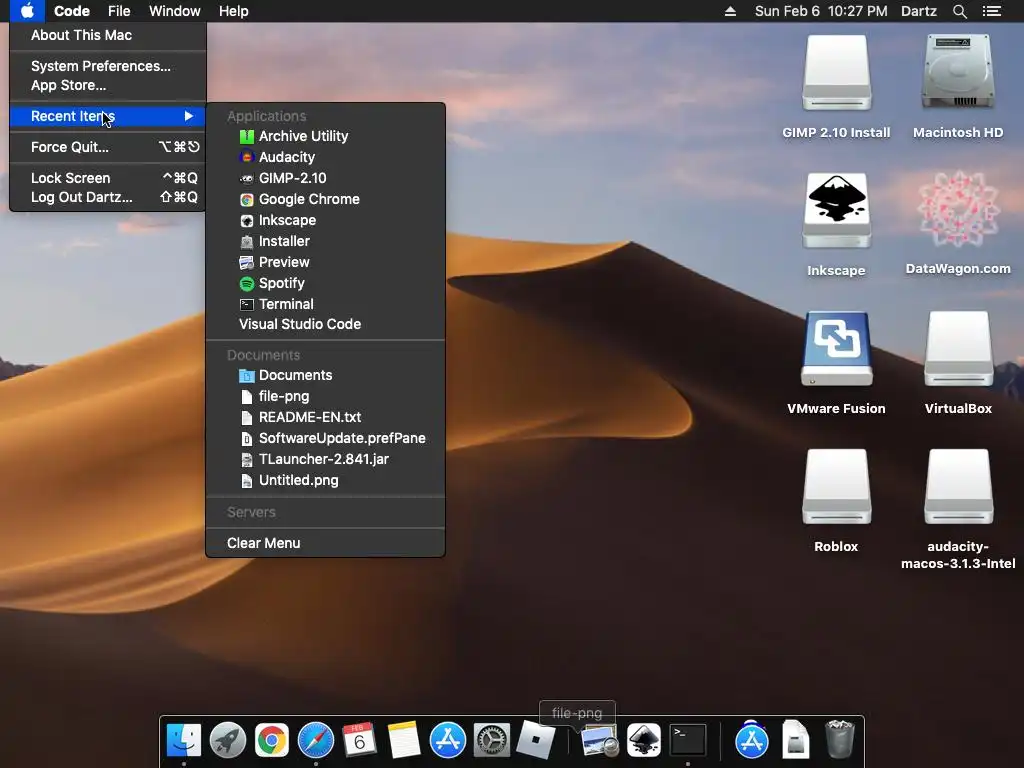
Task: Choose Lock Screen menu entry
Action: 108,178
